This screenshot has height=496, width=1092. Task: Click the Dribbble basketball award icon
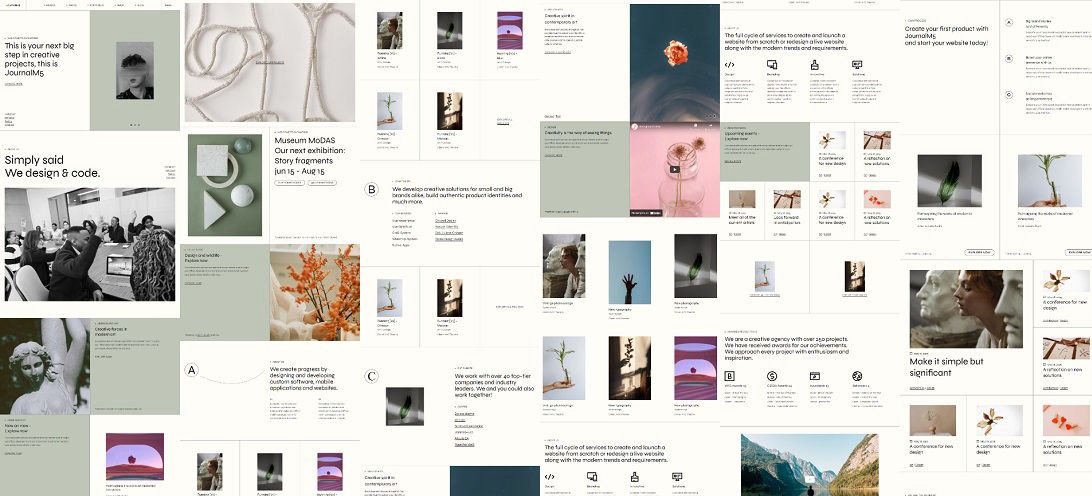click(858, 376)
